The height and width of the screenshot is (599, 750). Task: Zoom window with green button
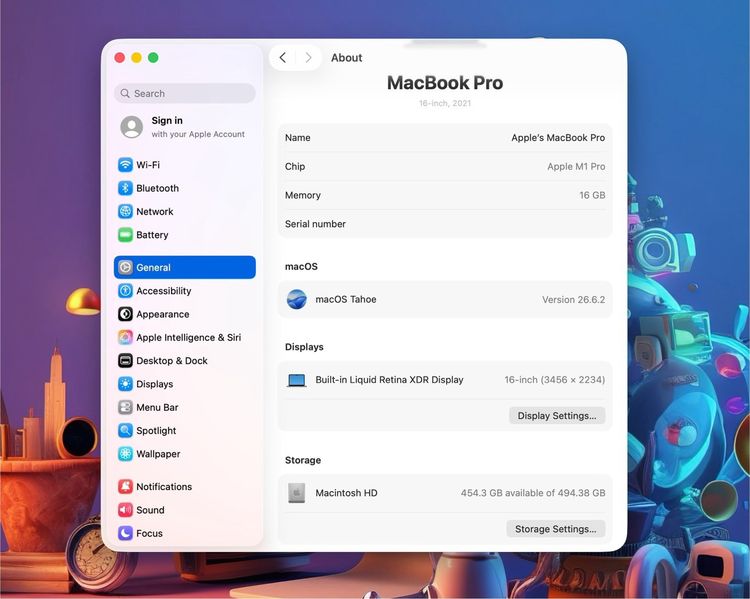click(153, 58)
